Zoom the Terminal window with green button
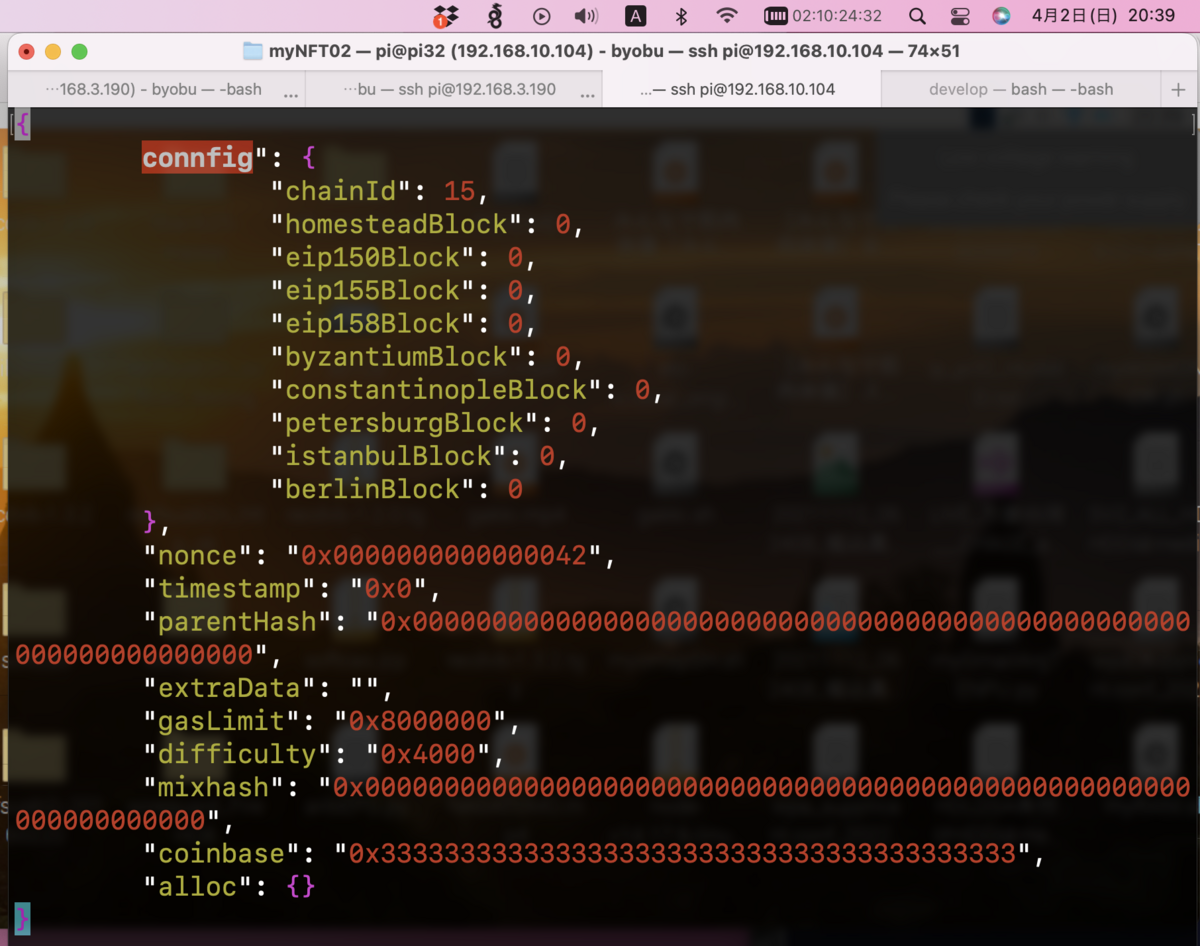1200x946 pixels. coord(79,52)
